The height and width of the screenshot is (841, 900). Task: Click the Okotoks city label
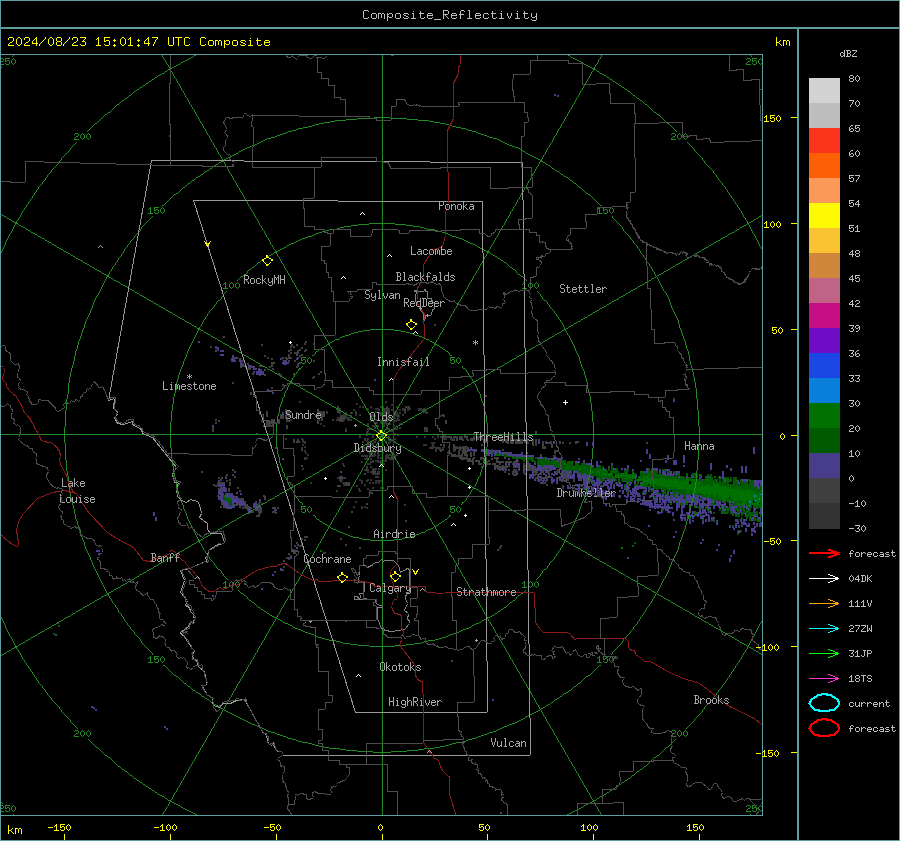pyautogui.click(x=400, y=667)
